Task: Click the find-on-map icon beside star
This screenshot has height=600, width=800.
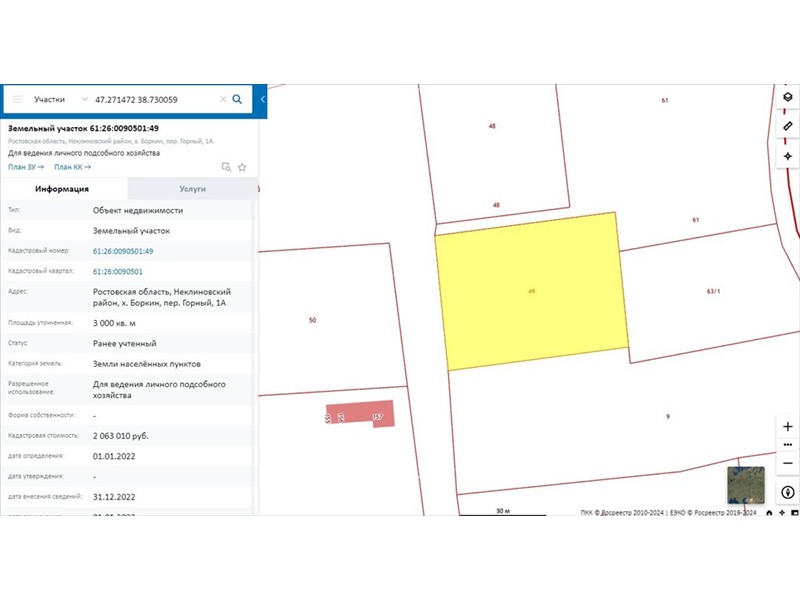Action: (226, 167)
